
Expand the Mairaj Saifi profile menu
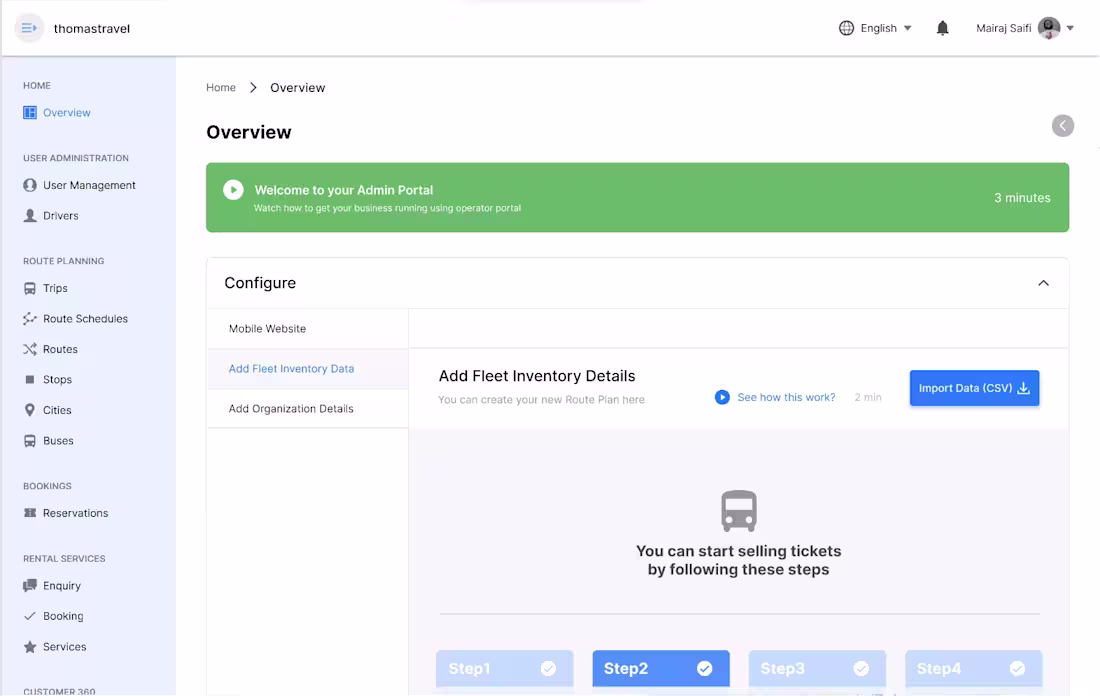[x=1069, y=28]
